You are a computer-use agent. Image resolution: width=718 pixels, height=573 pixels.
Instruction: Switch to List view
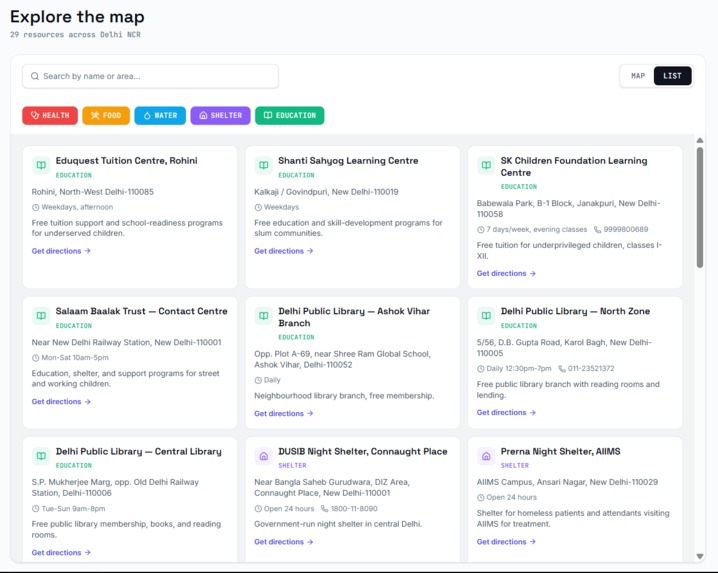[672, 76]
